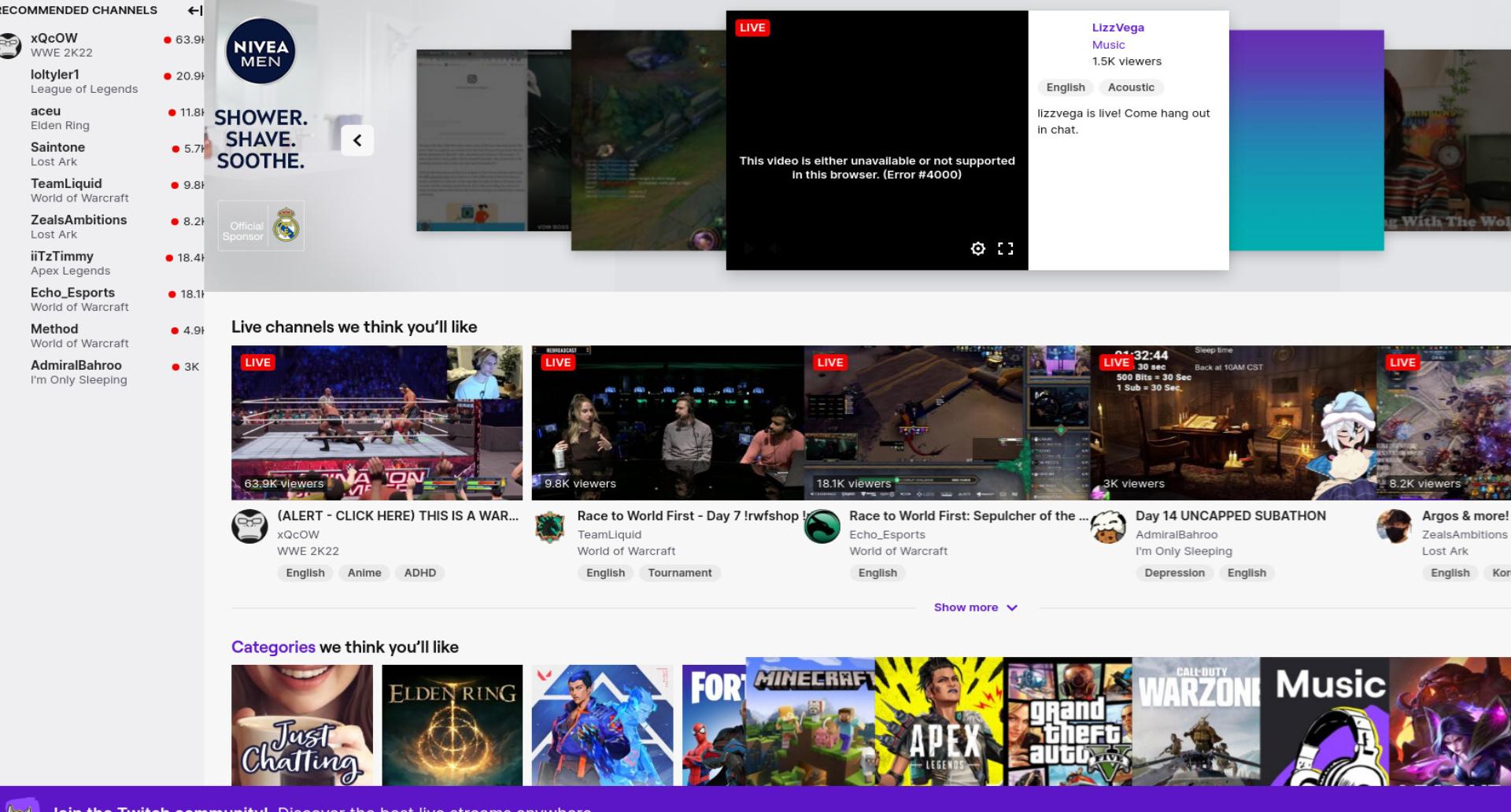Open Call of Duty Warzone category cover
This screenshot has height=812, width=1511.
(x=1196, y=722)
